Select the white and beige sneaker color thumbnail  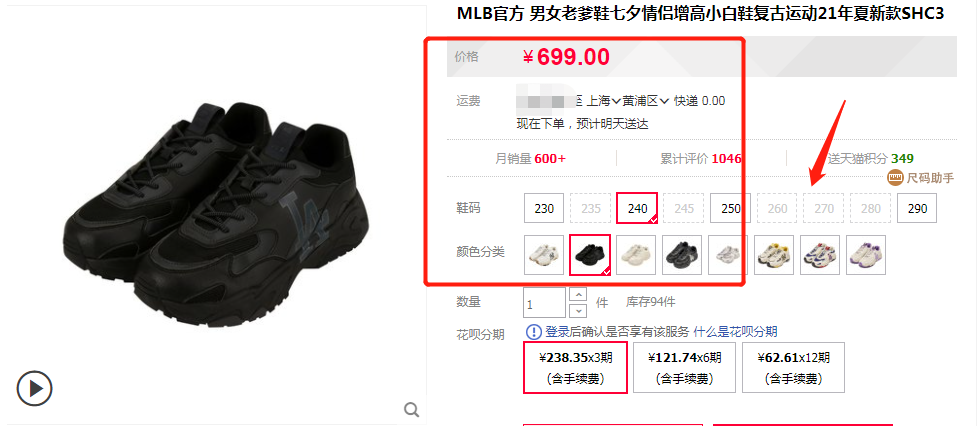(x=544, y=254)
